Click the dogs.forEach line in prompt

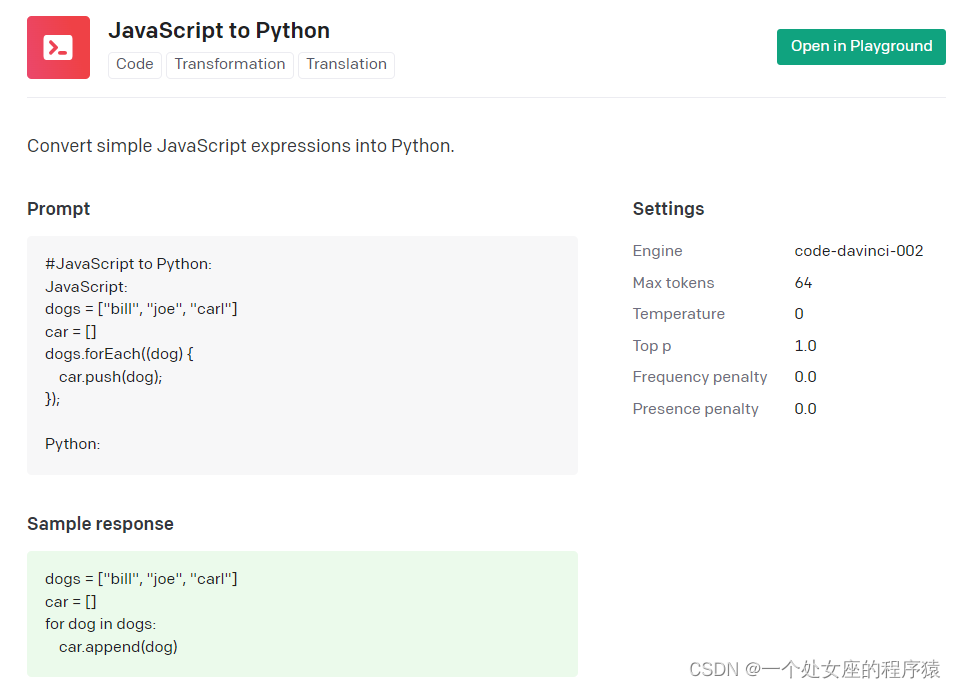[119, 354]
